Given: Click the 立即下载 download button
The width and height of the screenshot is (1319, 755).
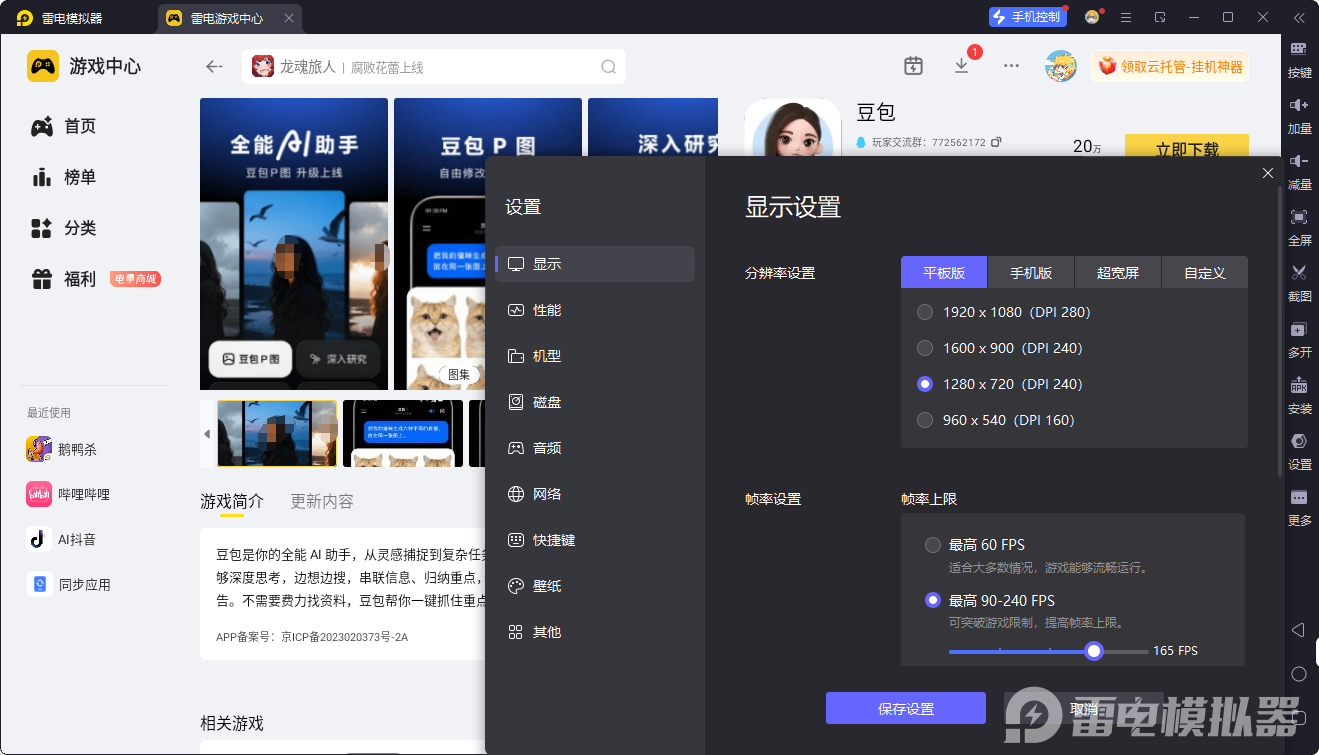Looking at the screenshot, I should click(x=1186, y=148).
